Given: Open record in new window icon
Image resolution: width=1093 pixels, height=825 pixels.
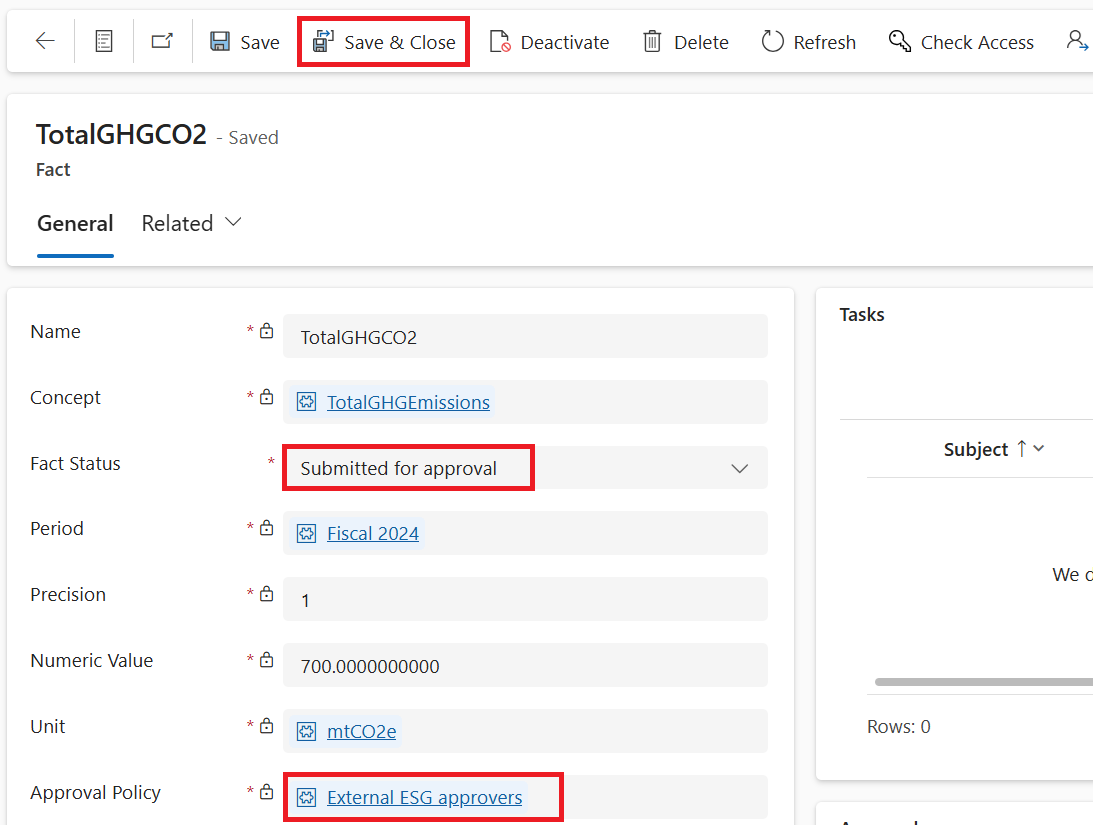Looking at the screenshot, I should (162, 41).
